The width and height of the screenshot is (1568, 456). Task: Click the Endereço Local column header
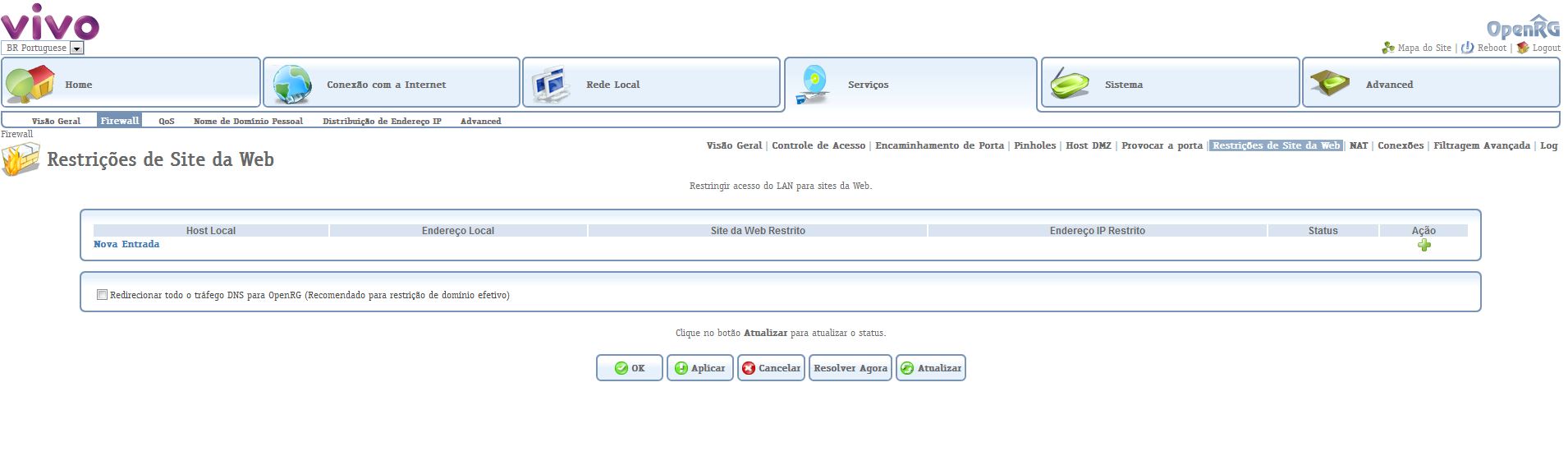click(x=458, y=231)
